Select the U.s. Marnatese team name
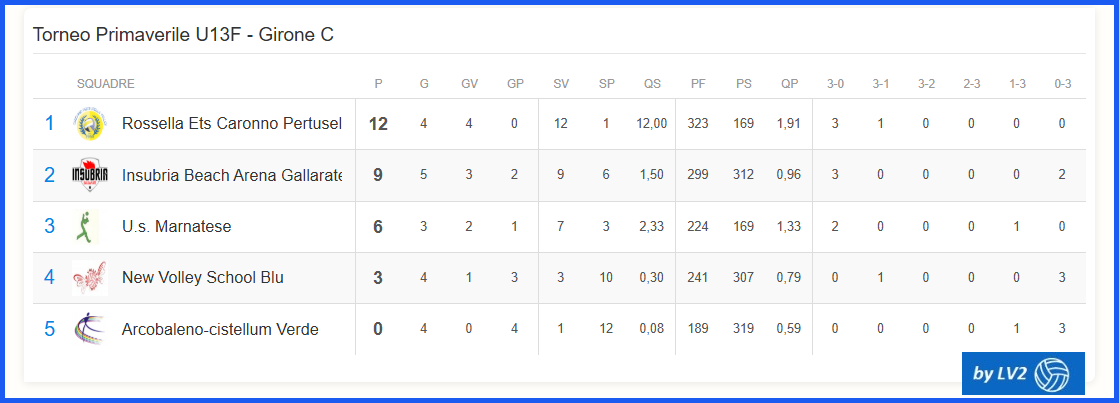The width and height of the screenshot is (1119, 403). (176, 226)
